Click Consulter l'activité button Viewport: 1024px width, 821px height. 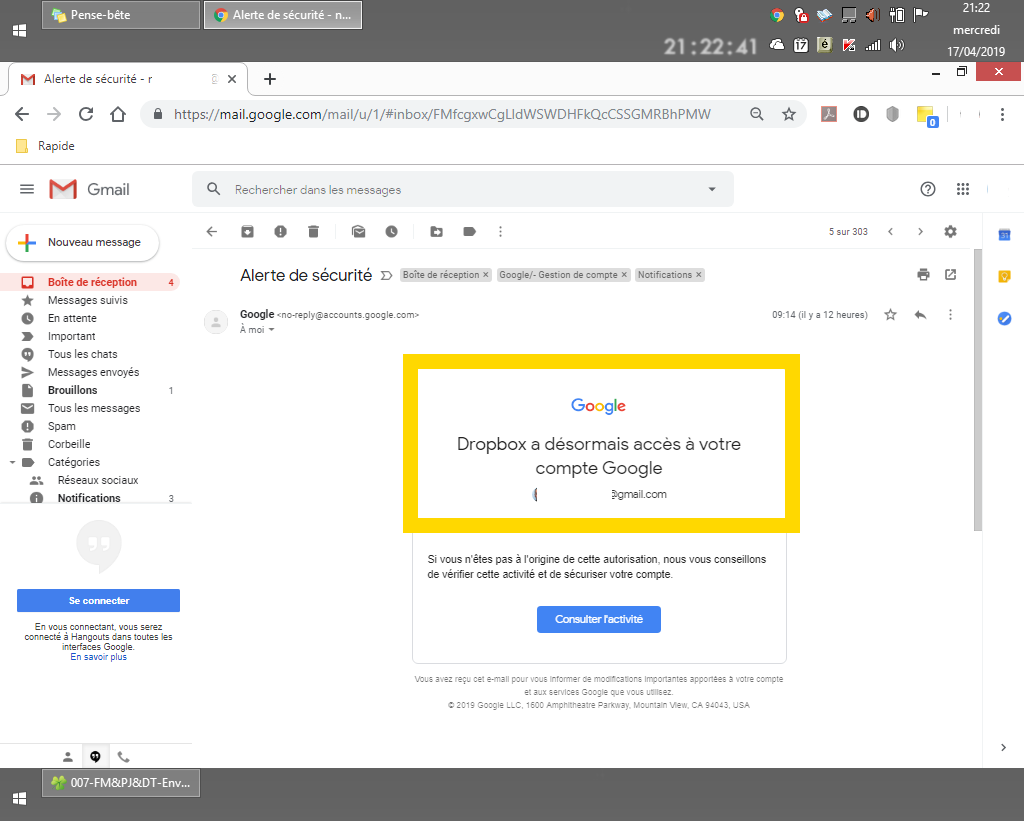pos(599,619)
